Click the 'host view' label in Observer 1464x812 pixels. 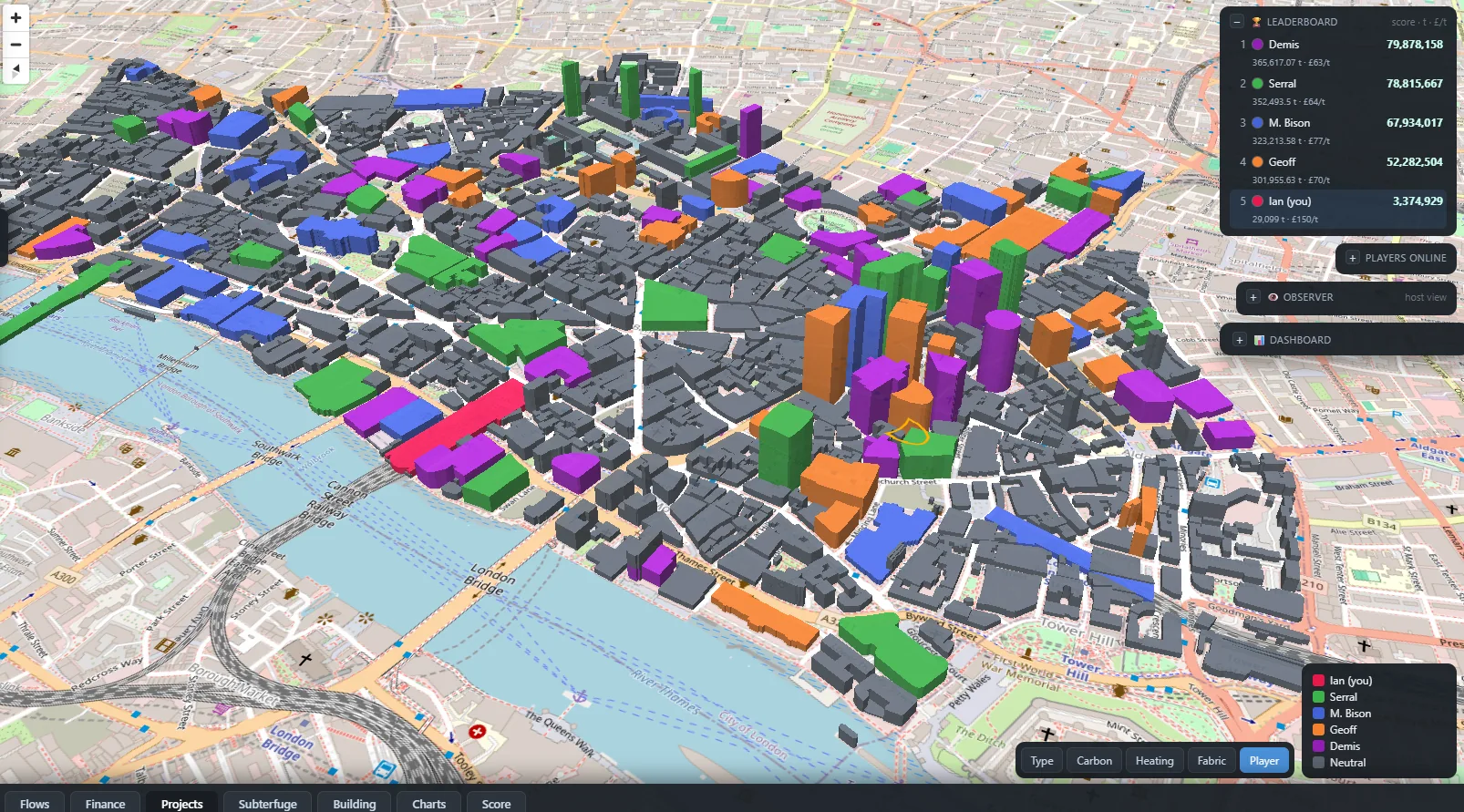pyautogui.click(x=1425, y=297)
